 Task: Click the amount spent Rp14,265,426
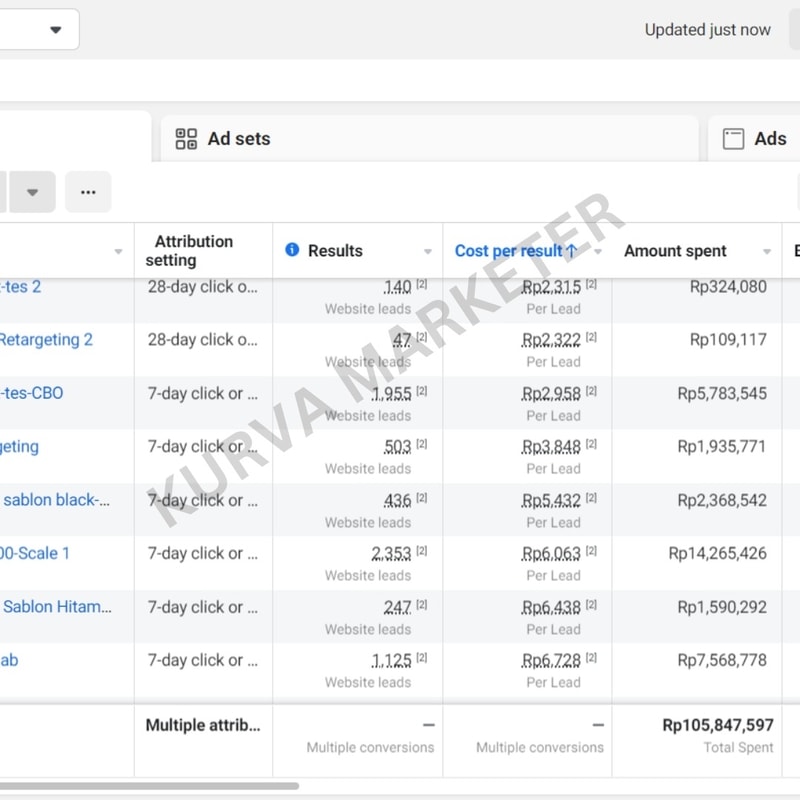click(x=717, y=553)
